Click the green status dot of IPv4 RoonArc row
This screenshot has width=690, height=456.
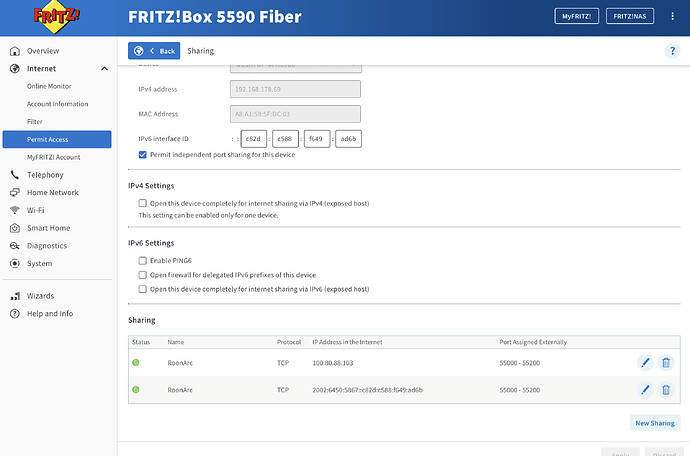[x=136, y=362]
